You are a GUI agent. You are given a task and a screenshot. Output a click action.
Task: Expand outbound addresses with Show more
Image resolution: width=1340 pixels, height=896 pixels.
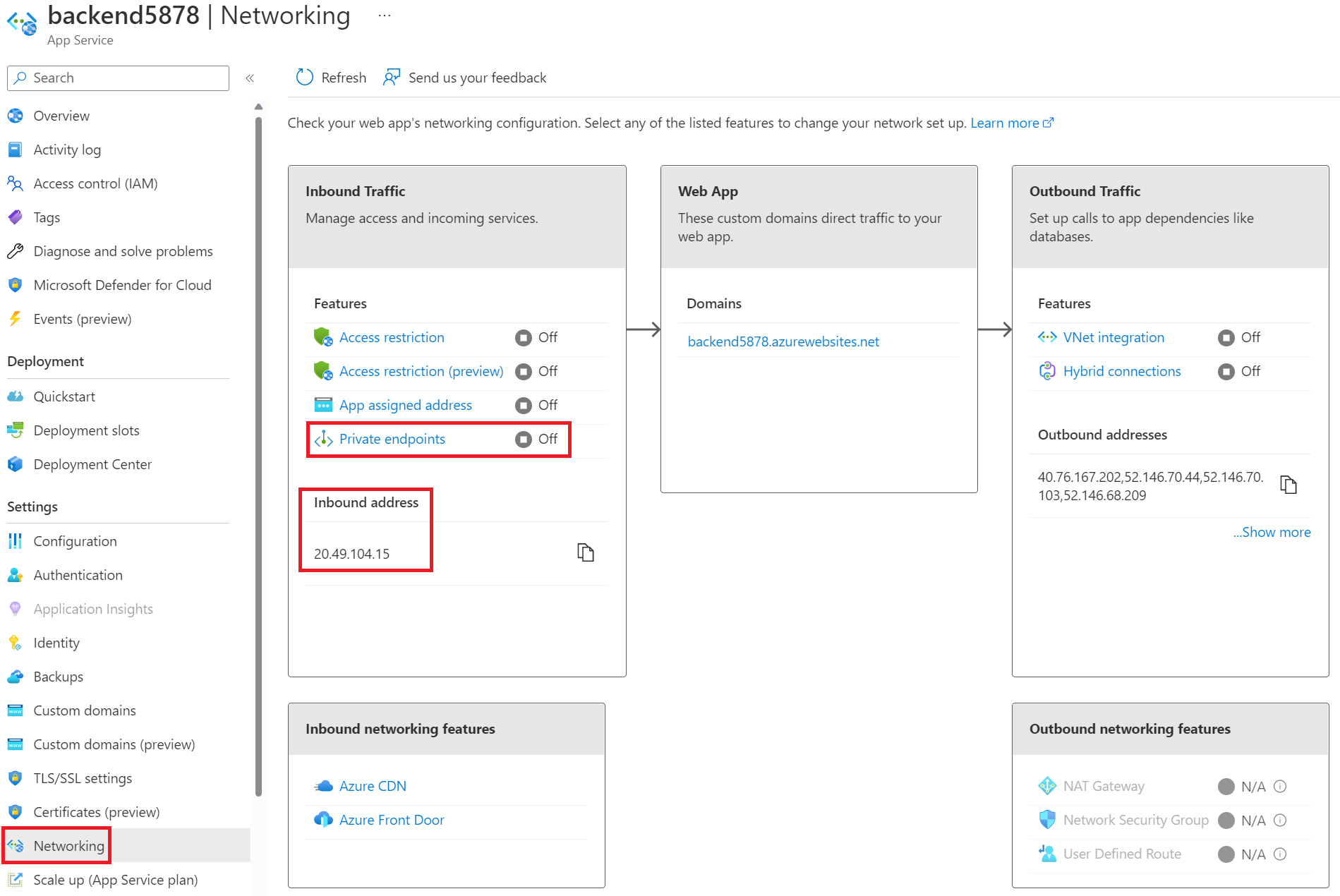pyautogui.click(x=1272, y=532)
